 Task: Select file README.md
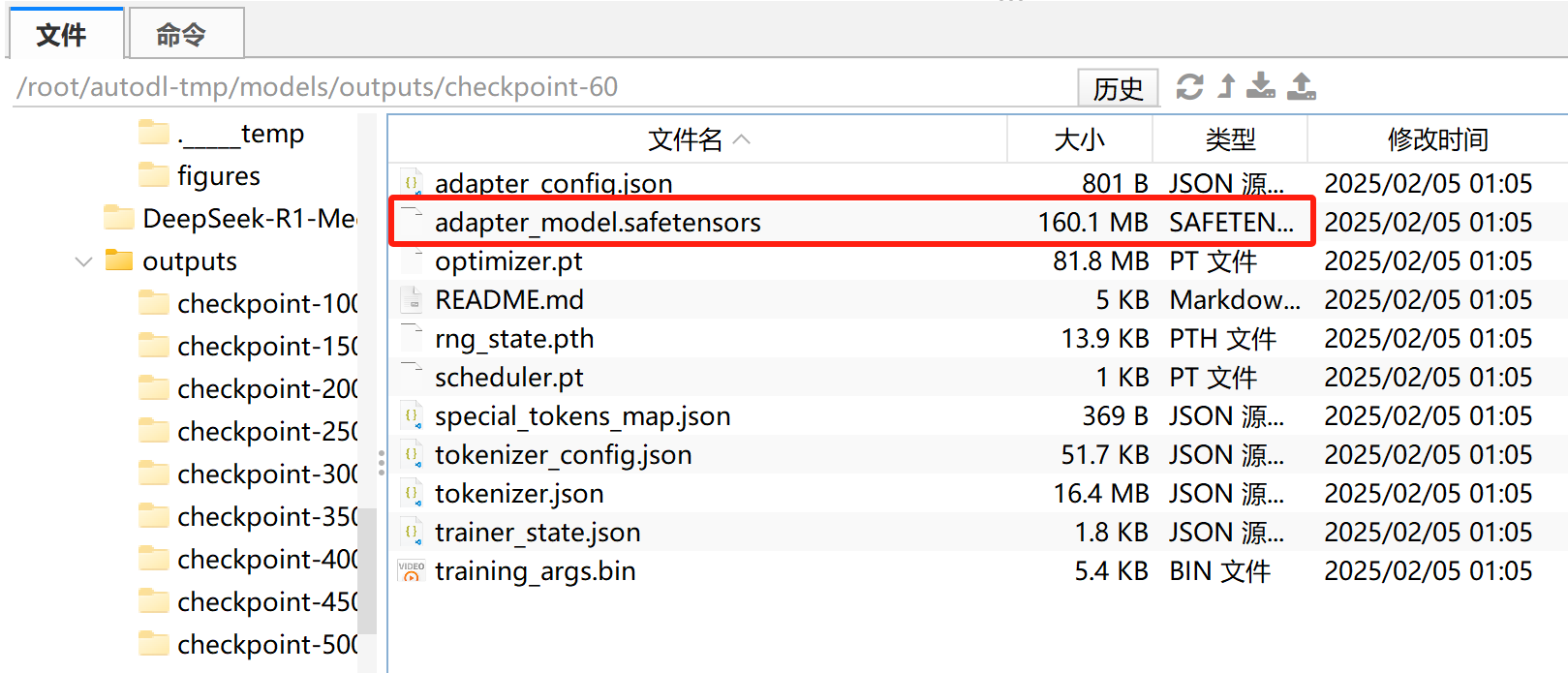[509, 300]
